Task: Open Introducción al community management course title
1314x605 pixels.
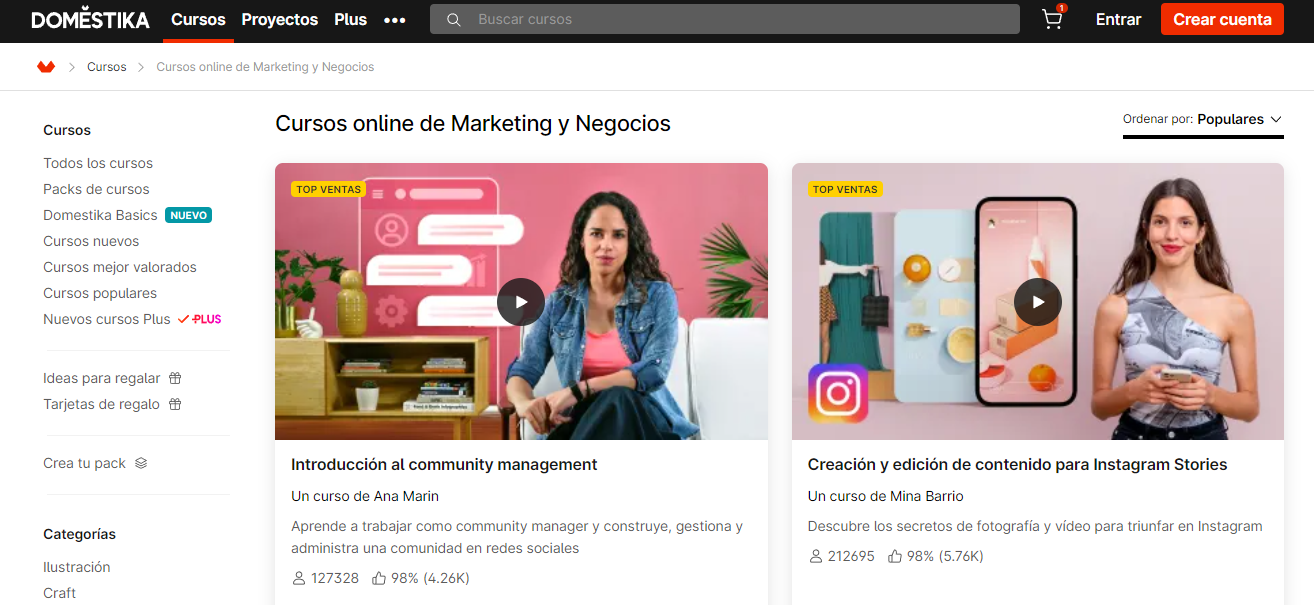Action: click(444, 464)
